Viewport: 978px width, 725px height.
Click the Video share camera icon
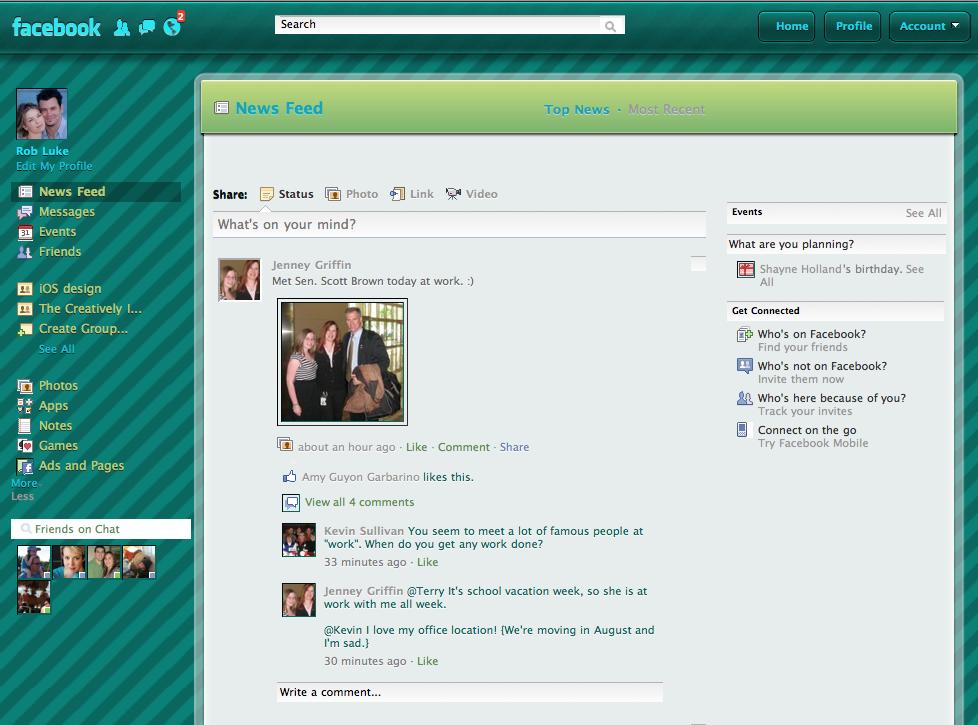(x=453, y=194)
